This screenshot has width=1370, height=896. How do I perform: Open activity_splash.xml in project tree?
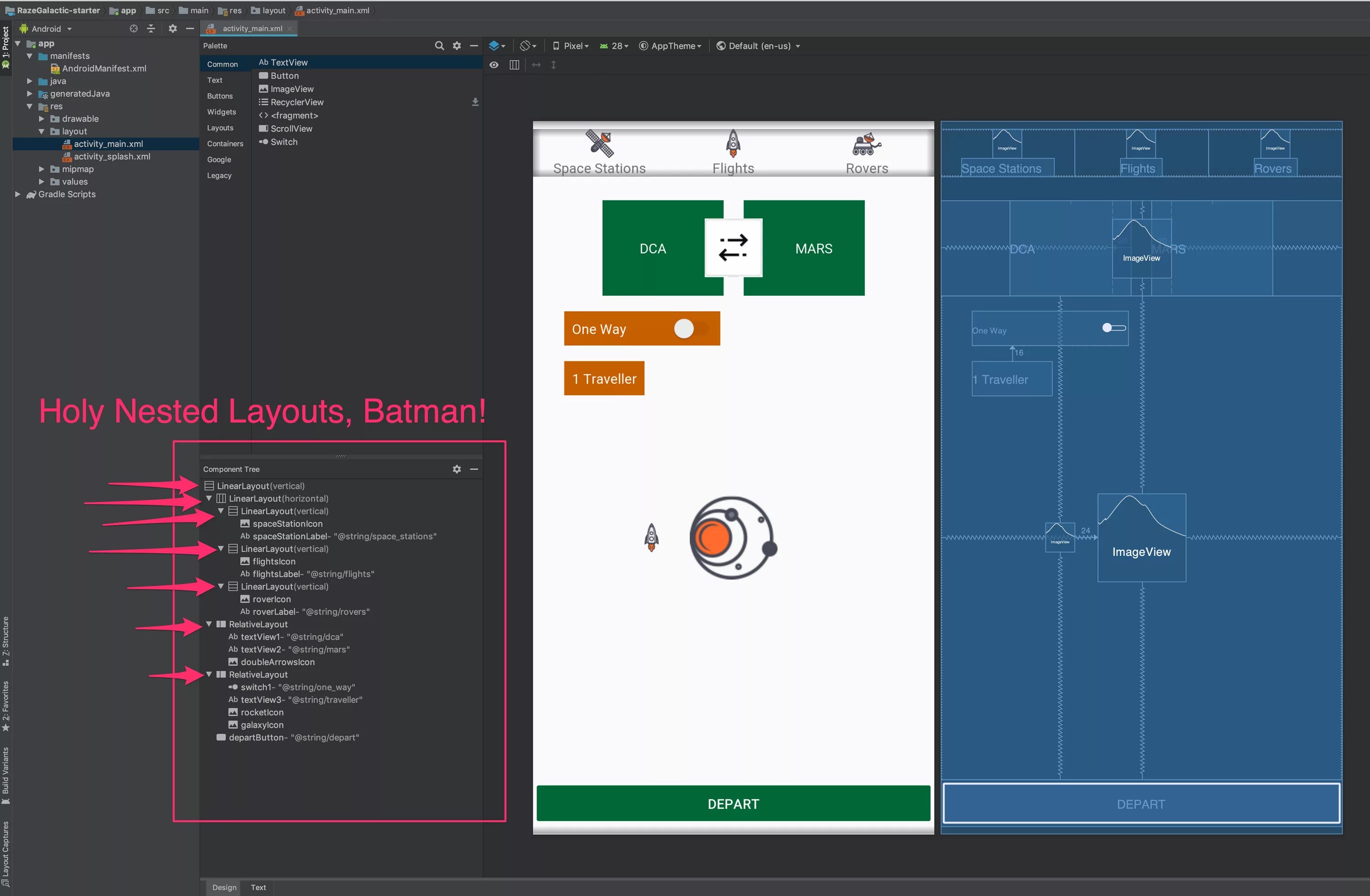tap(112, 157)
